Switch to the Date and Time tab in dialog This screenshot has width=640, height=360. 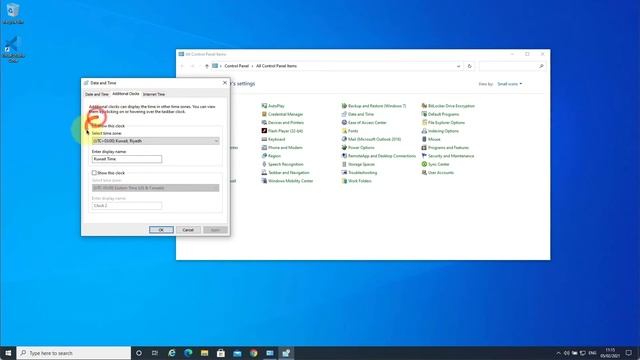click(x=97, y=94)
